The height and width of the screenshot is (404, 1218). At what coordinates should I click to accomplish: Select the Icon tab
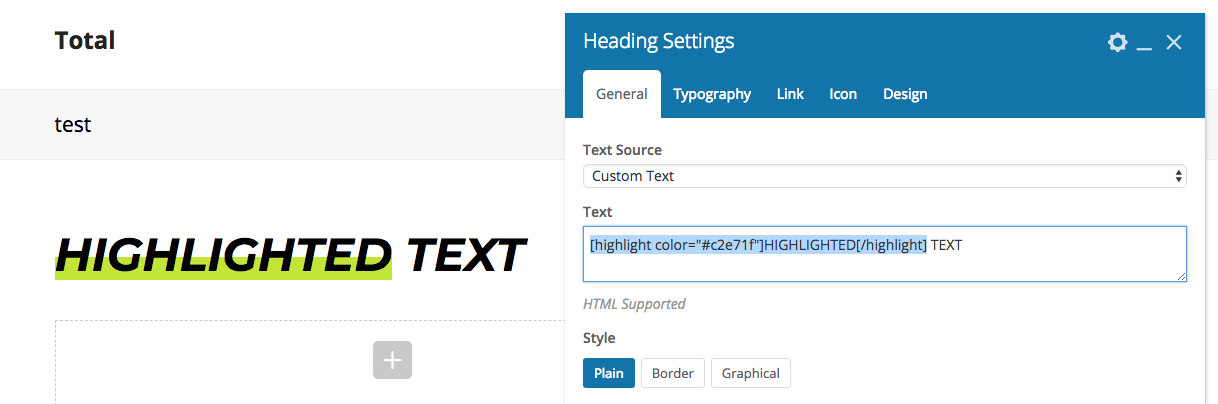pos(843,94)
